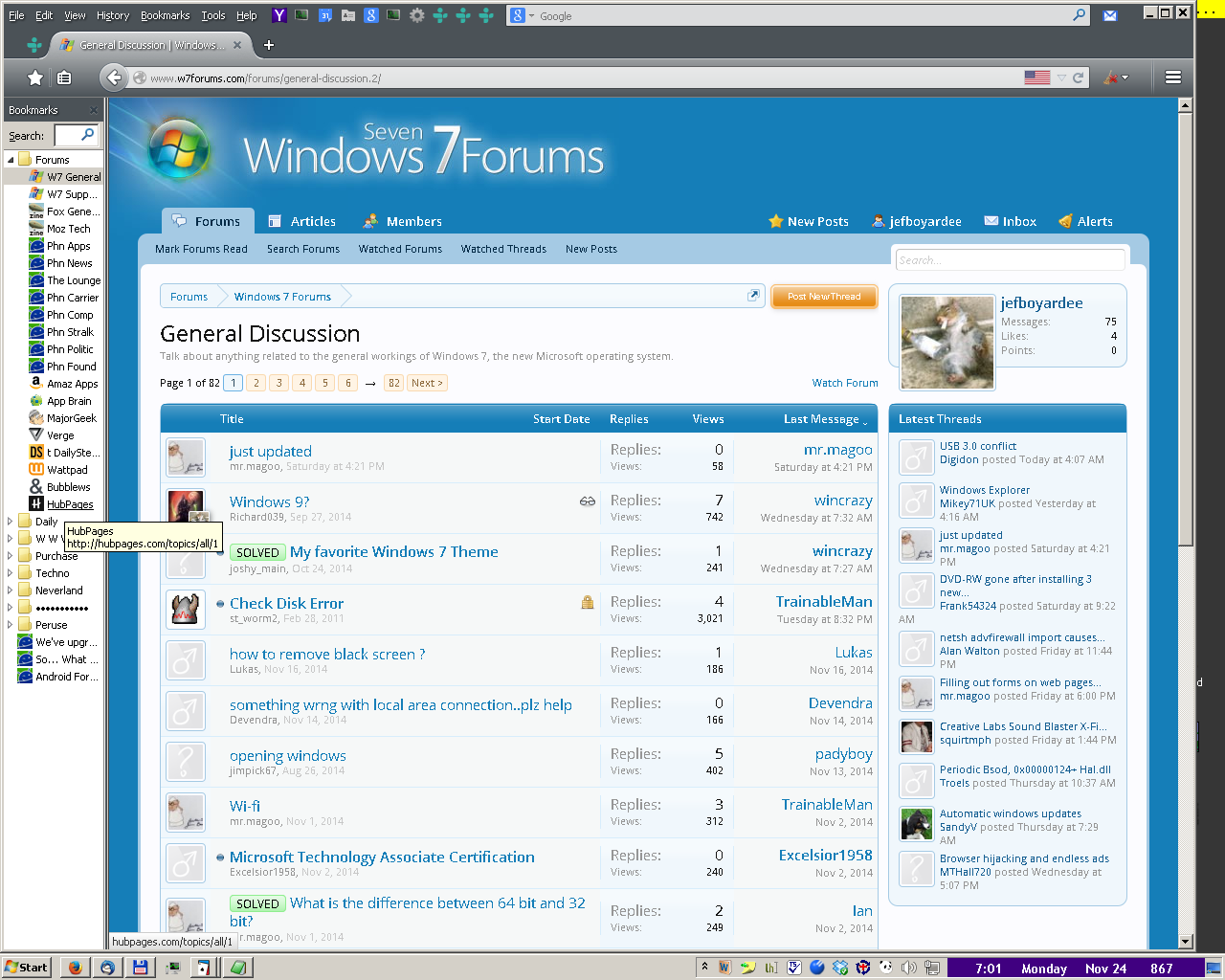Open the File menu

[x=16, y=15]
